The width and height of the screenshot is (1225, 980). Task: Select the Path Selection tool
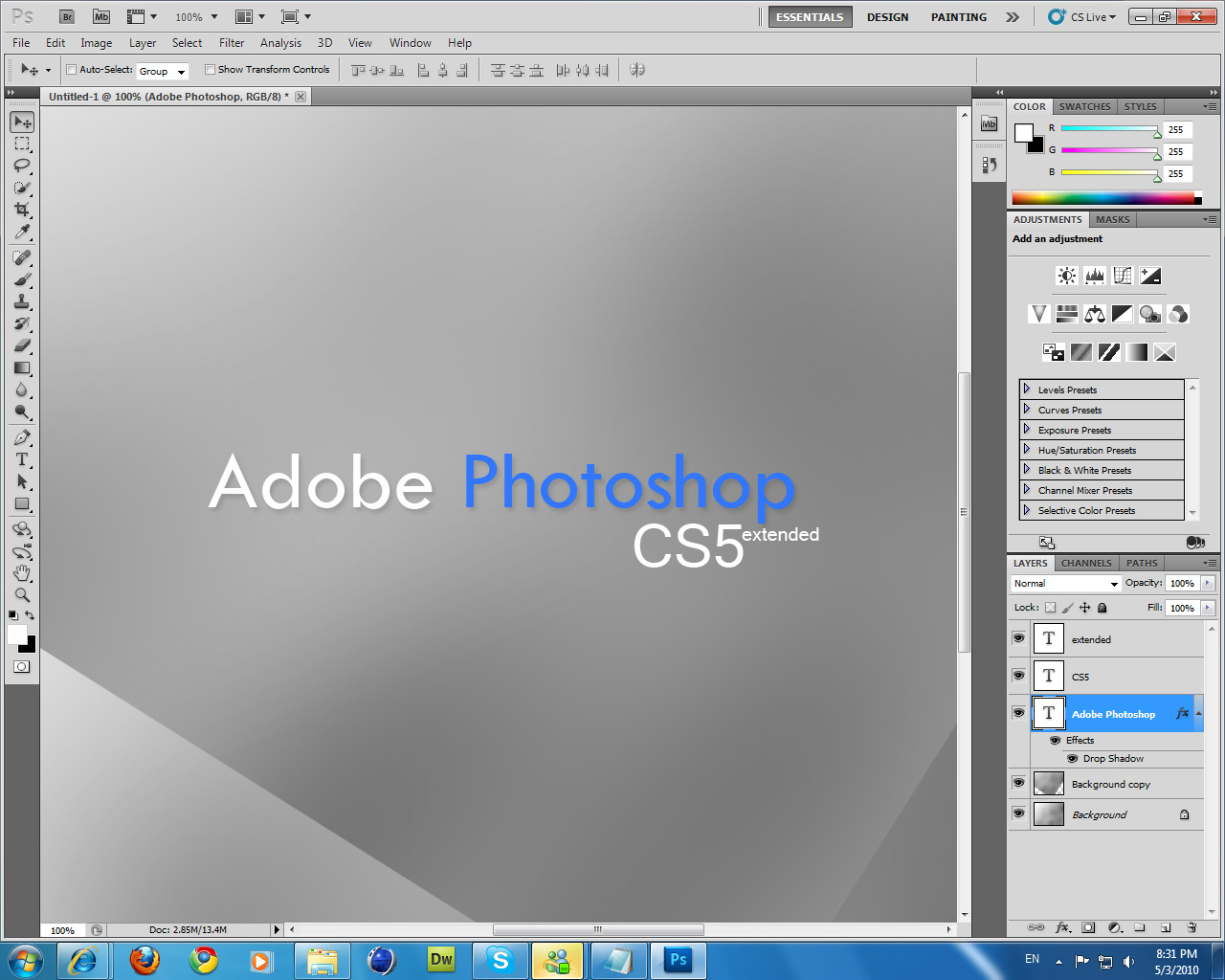22,481
